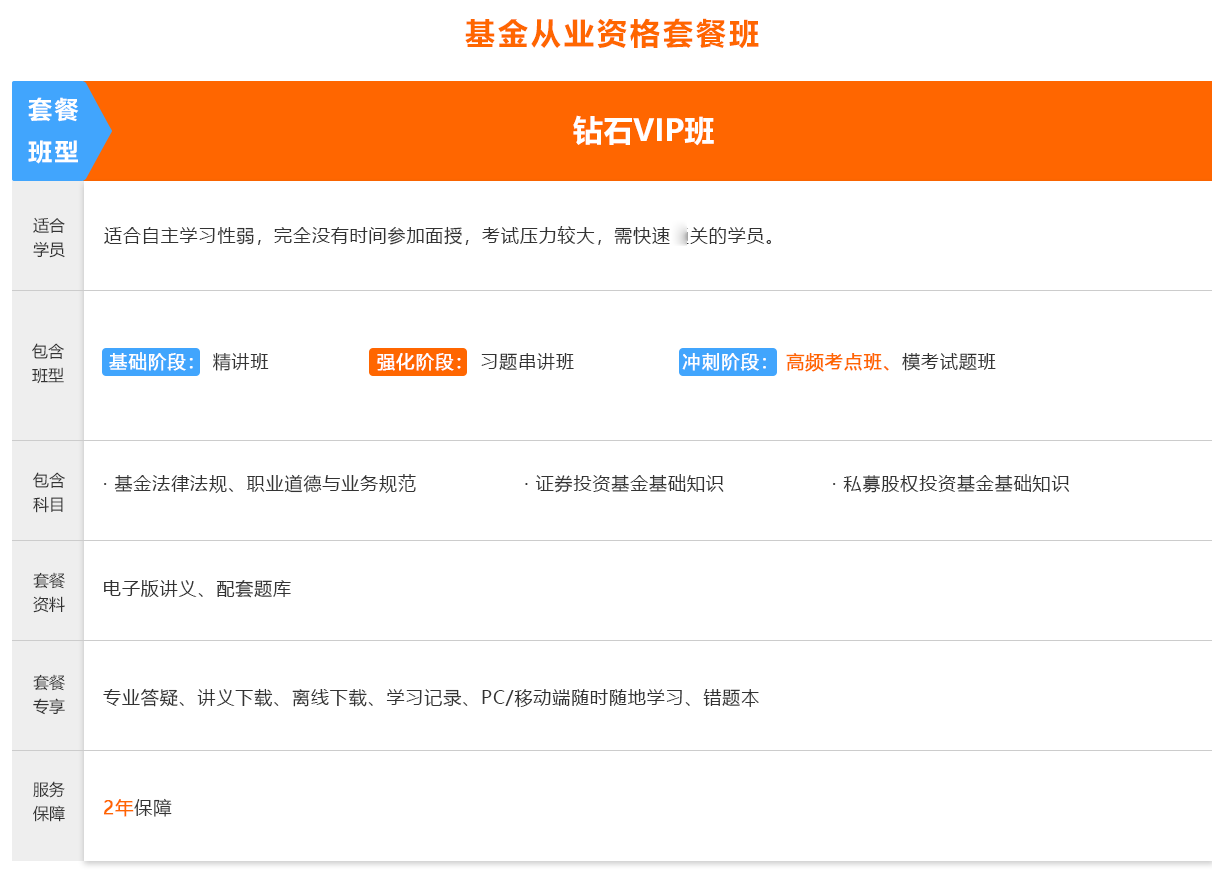Viewport: 1216px width, 873px height.
Task: Click the 冲刺阶段 blue badge
Action: 728,362
